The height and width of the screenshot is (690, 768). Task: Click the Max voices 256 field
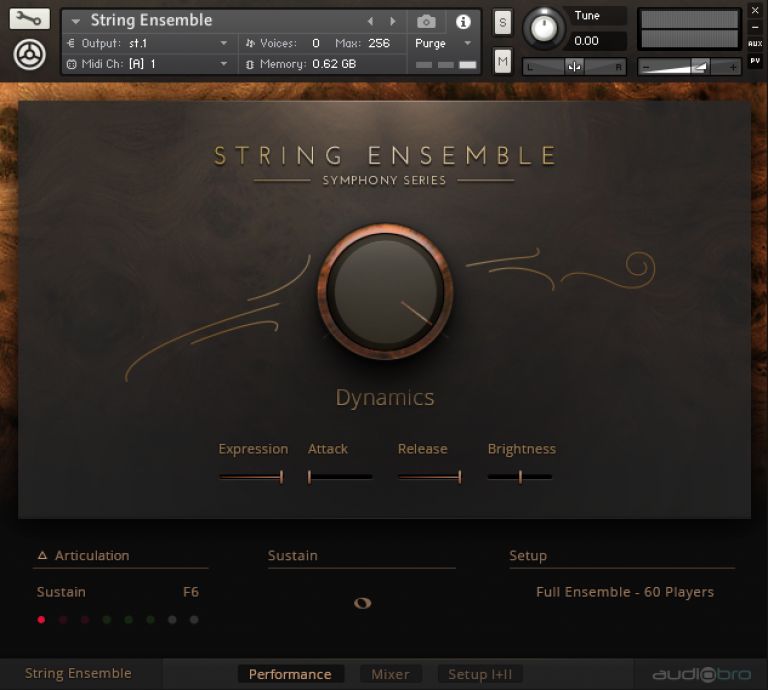pos(379,43)
